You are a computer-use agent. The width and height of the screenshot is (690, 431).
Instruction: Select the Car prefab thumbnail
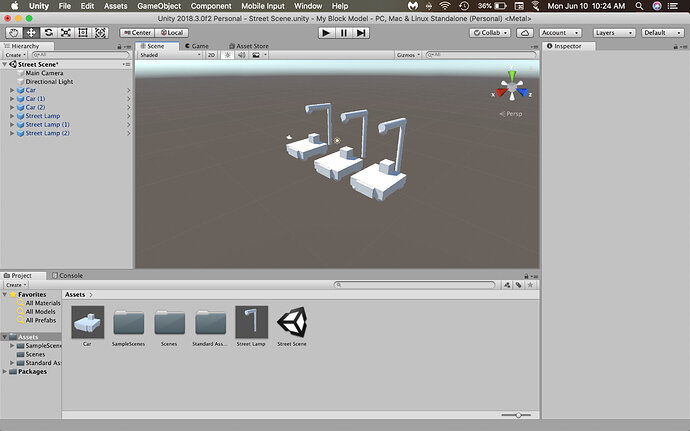tap(88, 322)
